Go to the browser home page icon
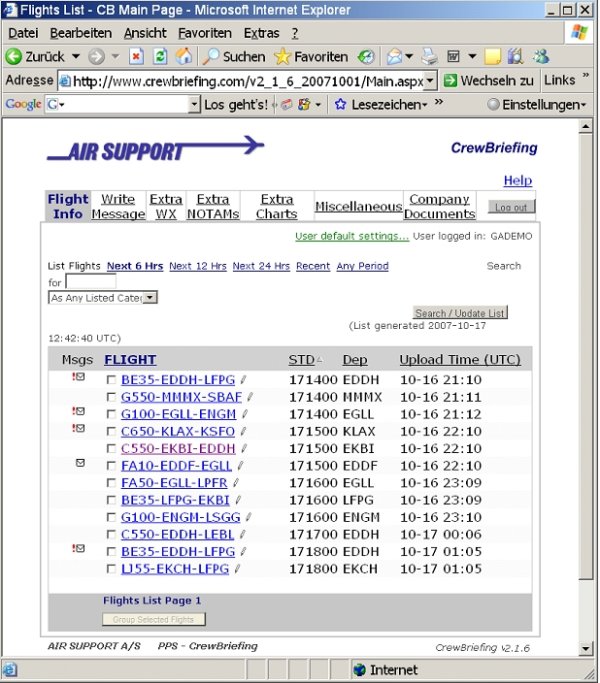The height and width of the screenshot is (683, 600). click(184, 57)
